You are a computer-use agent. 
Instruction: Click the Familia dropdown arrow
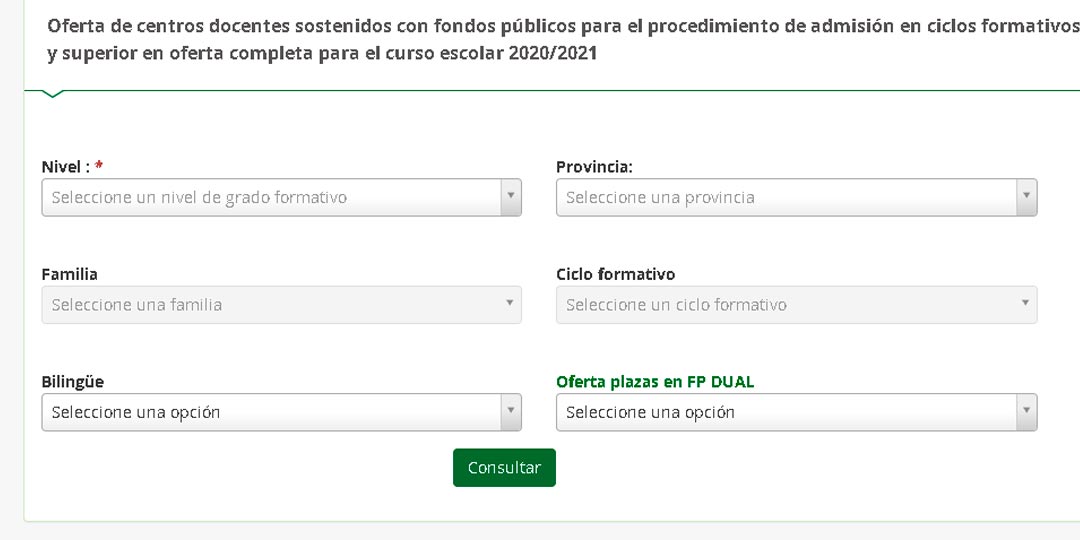tap(511, 304)
